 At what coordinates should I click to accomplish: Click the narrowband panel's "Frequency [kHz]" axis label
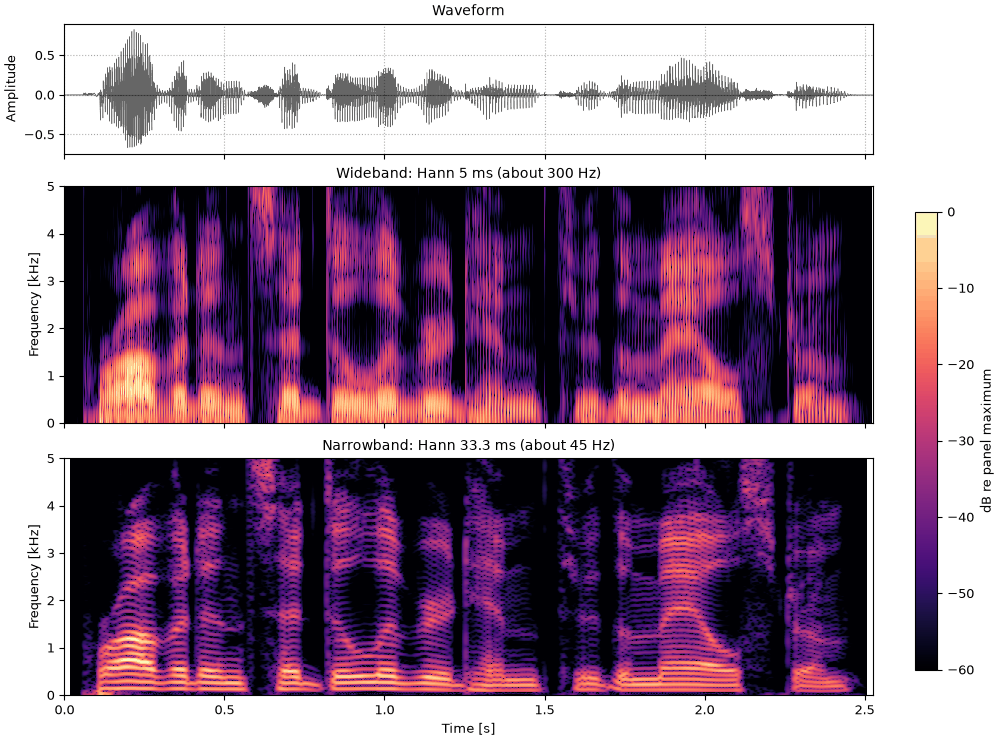33,576
